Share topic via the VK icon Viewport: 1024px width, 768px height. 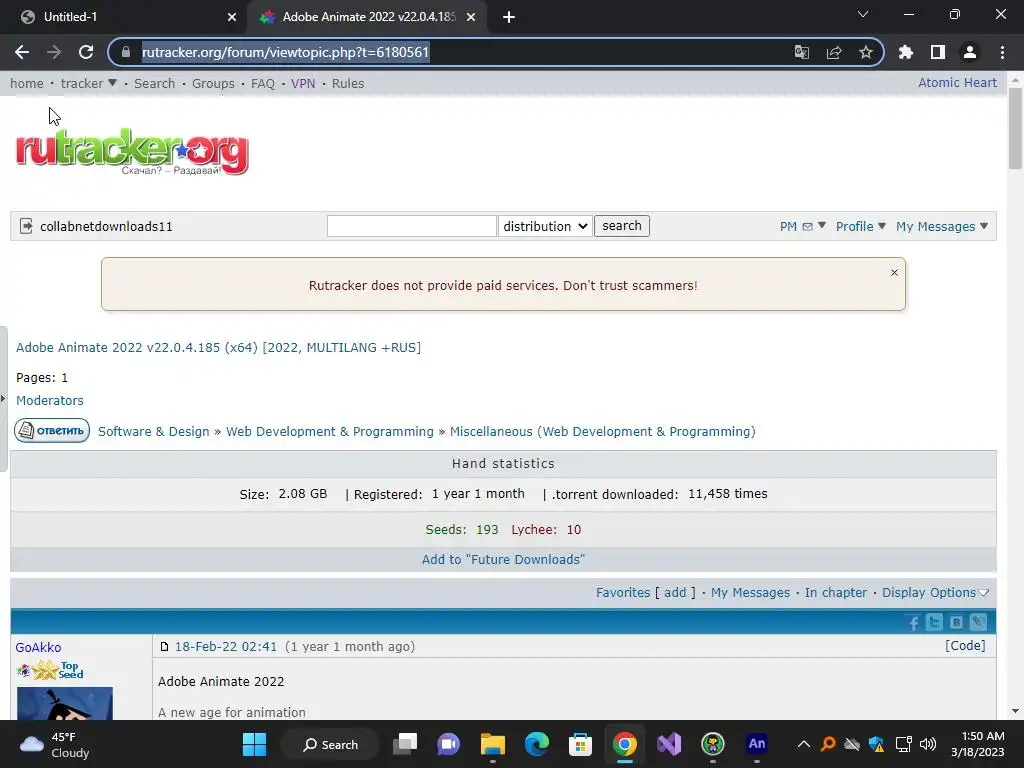tap(956, 622)
